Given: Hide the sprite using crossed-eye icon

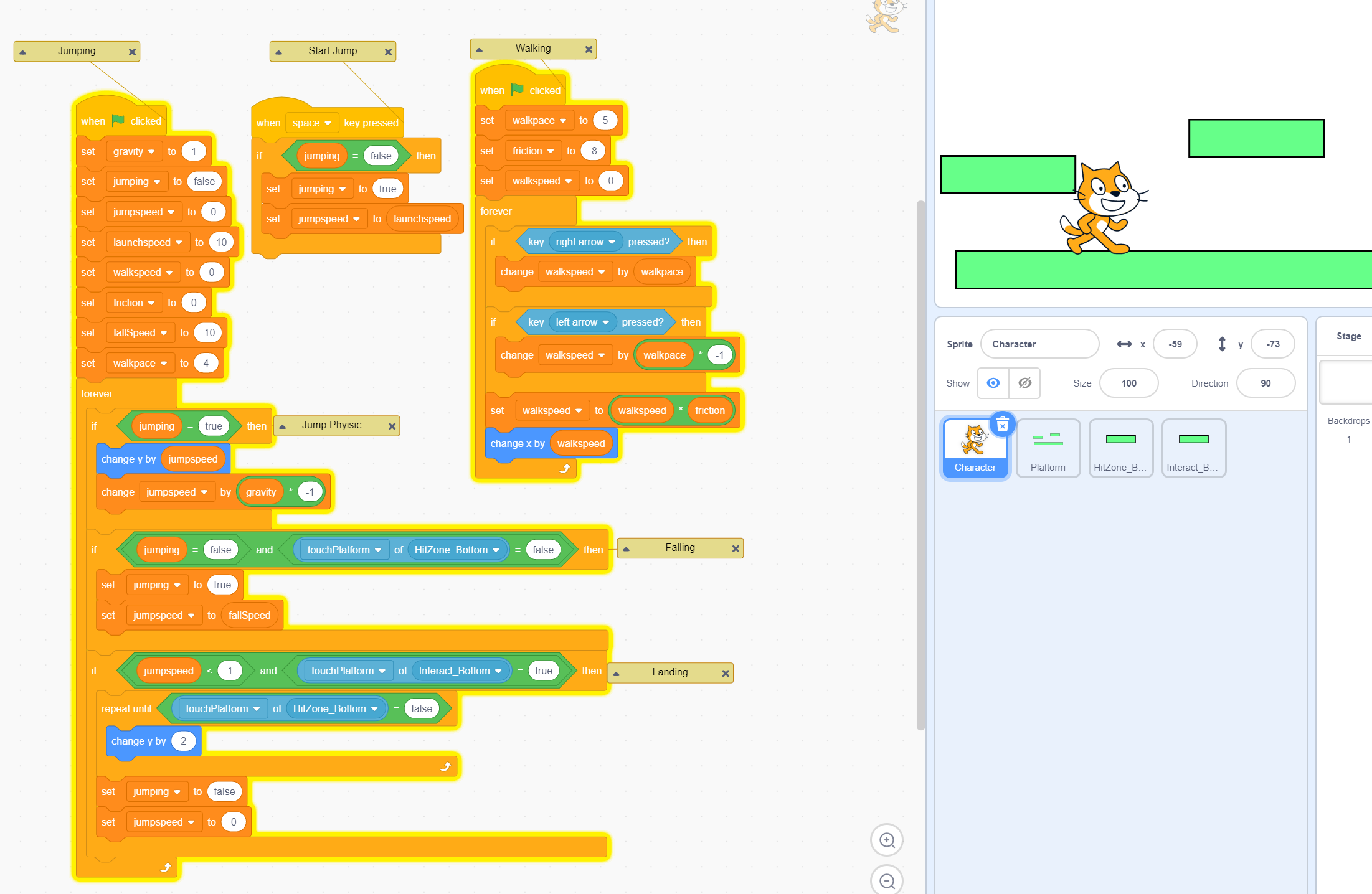Looking at the screenshot, I should 1024,383.
